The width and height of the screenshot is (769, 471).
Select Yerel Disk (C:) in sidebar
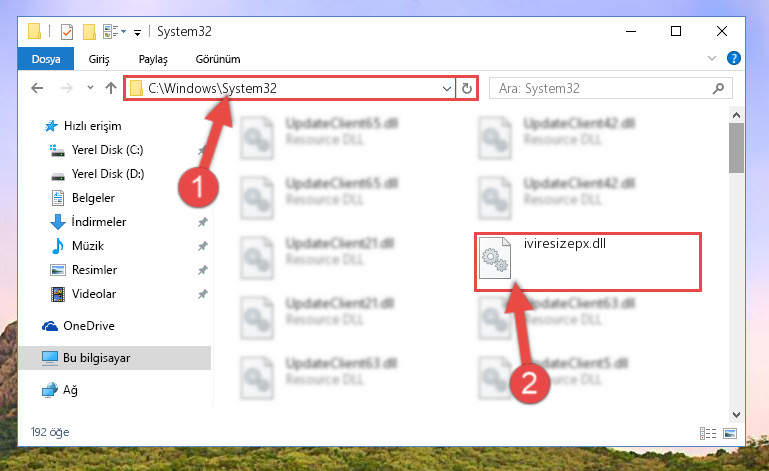tap(107, 150)
